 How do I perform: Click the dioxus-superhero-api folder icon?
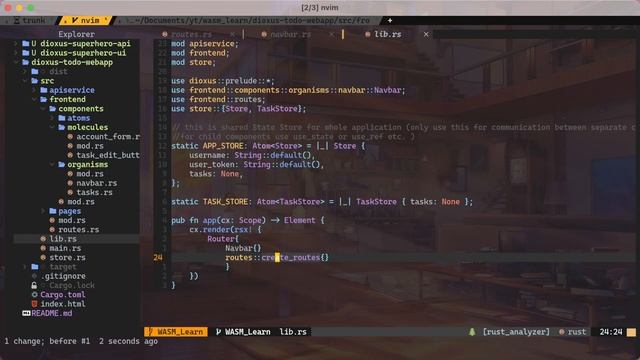point(25,44)
